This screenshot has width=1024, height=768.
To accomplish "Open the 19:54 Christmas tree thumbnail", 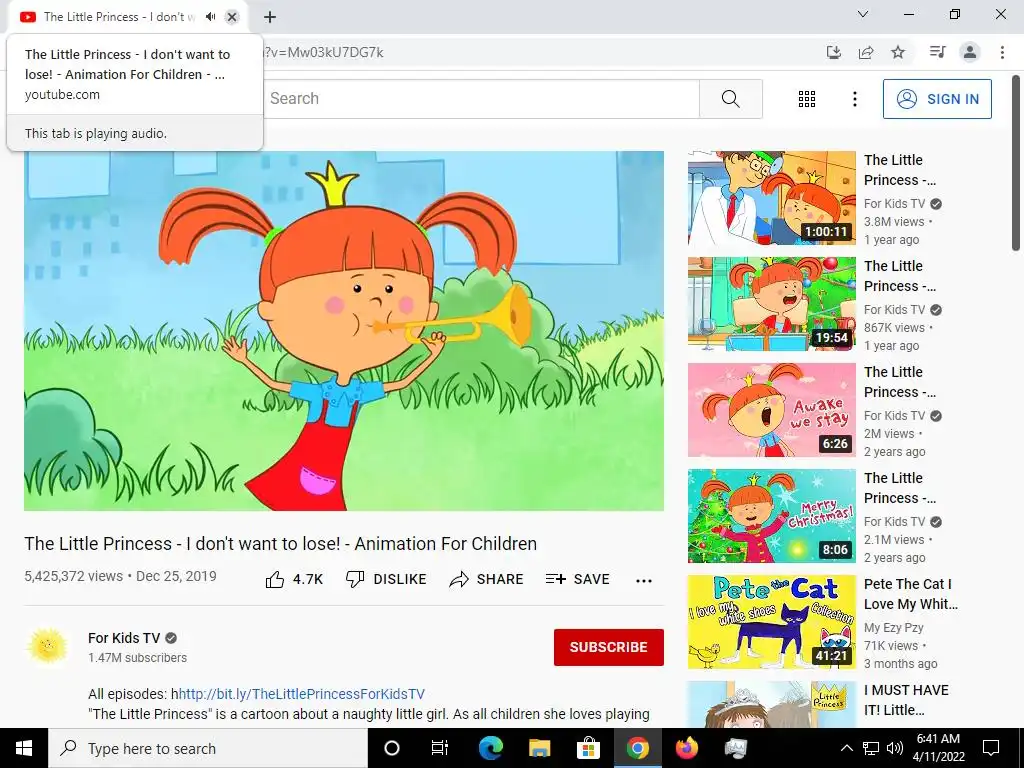I will click(772, 304).
